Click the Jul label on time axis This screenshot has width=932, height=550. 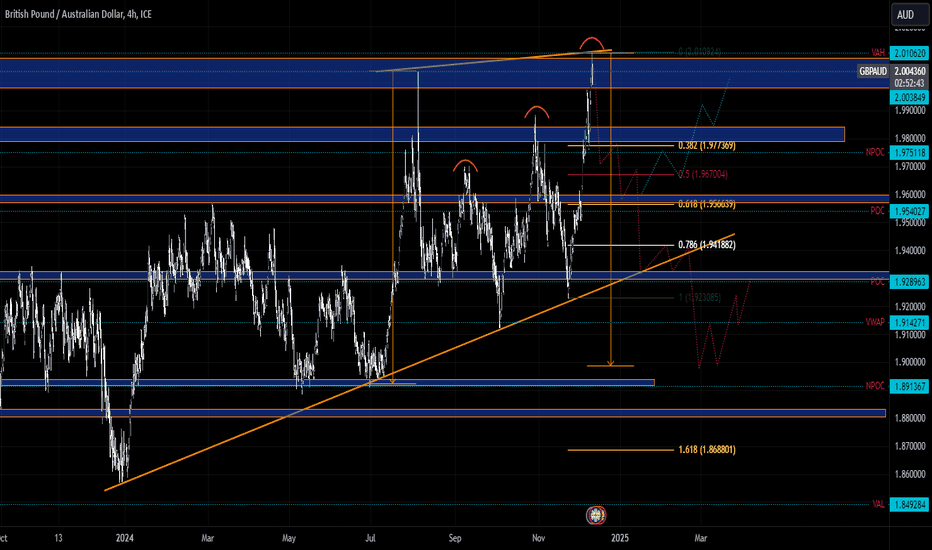coord(370,538)
